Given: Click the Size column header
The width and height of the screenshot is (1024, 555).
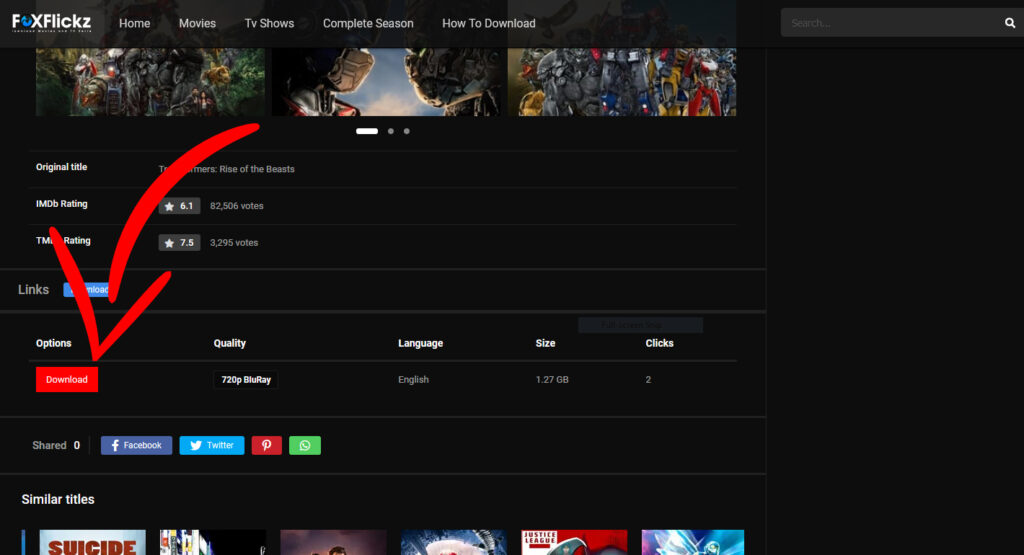Looking at the screenshot, I should (x=545, y=343).
